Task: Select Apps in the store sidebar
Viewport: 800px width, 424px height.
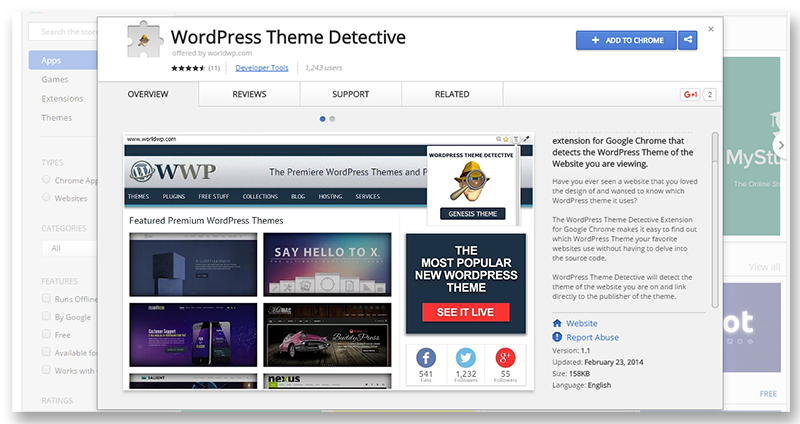Action: pyautogui.click(x=63, y=60)
